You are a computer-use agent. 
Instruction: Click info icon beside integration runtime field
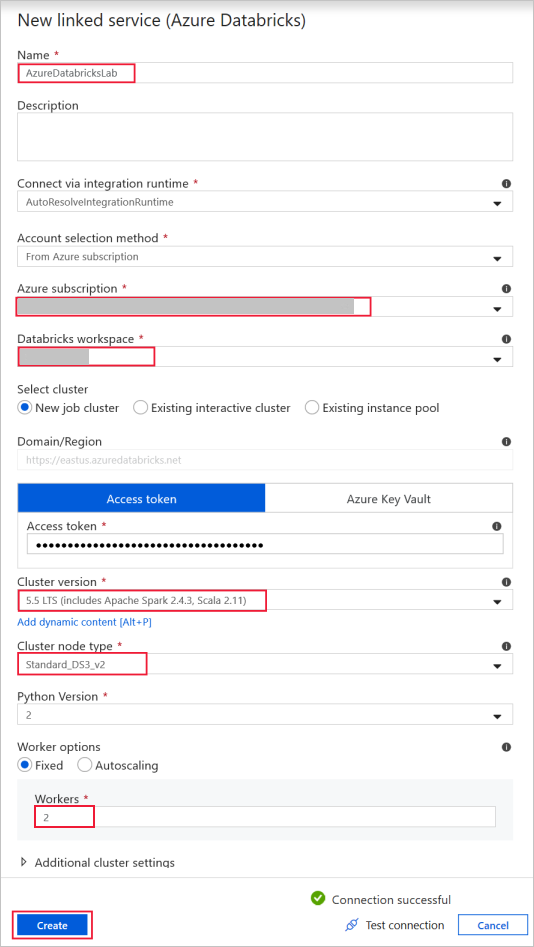click(x=506, y=183)
